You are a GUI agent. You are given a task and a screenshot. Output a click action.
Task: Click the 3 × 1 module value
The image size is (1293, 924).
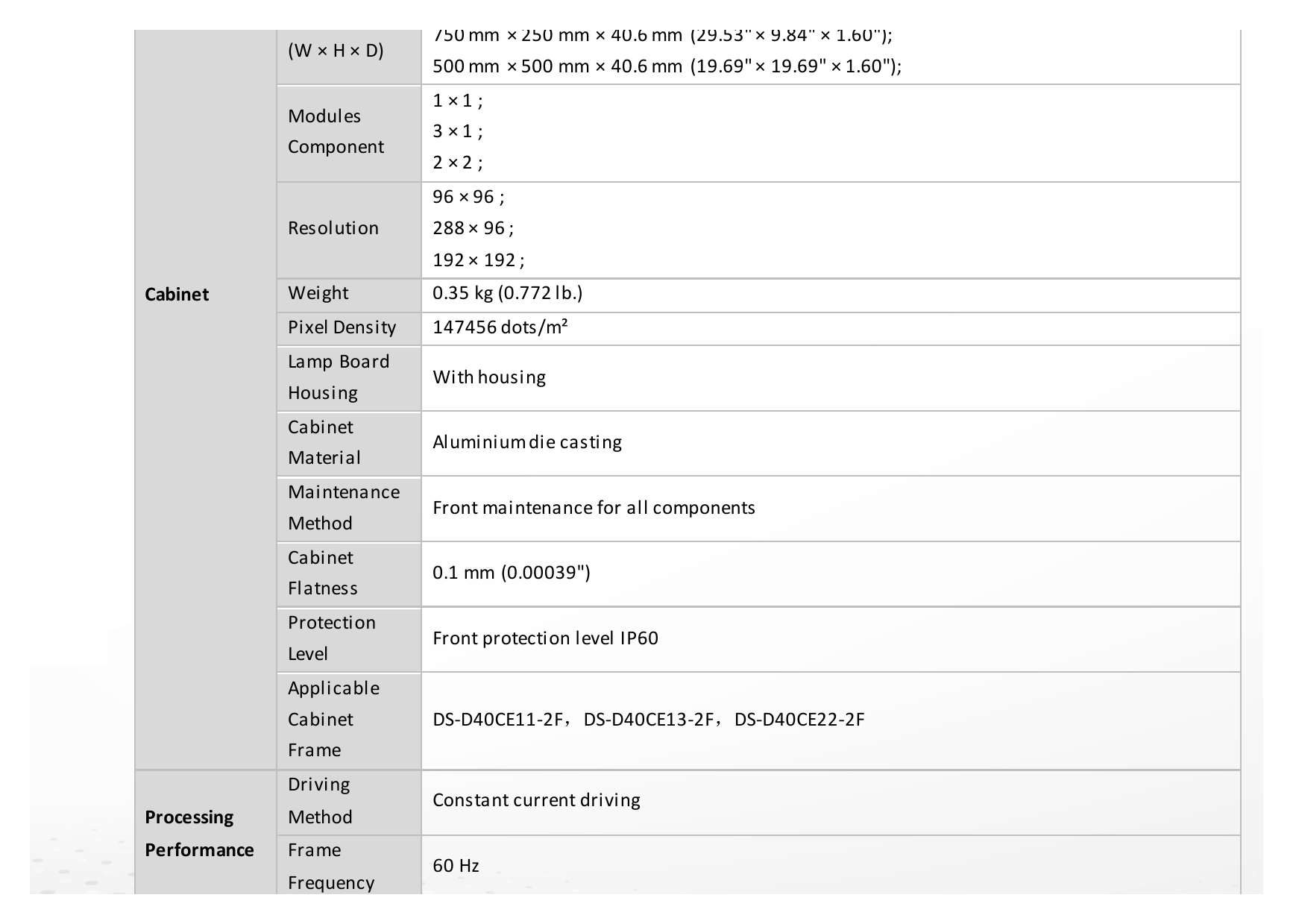[457, 132]
